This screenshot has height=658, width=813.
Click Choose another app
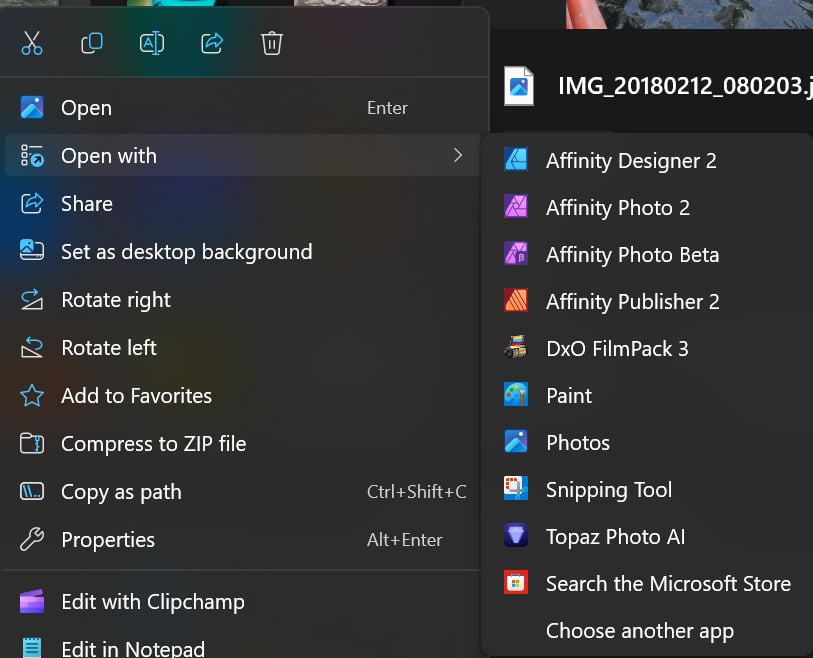(x=639, y=631)
